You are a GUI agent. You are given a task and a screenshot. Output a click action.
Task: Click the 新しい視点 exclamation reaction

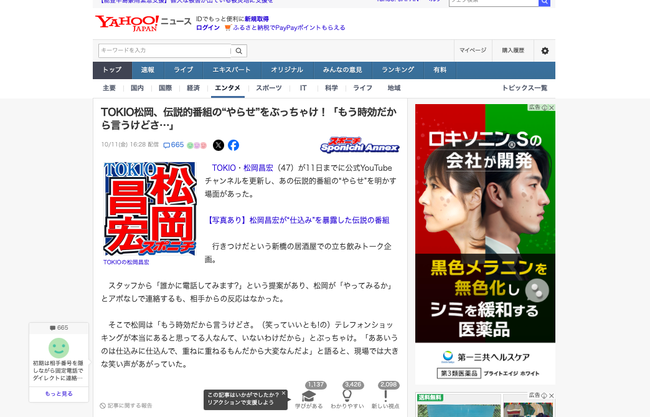click(386, 397)
